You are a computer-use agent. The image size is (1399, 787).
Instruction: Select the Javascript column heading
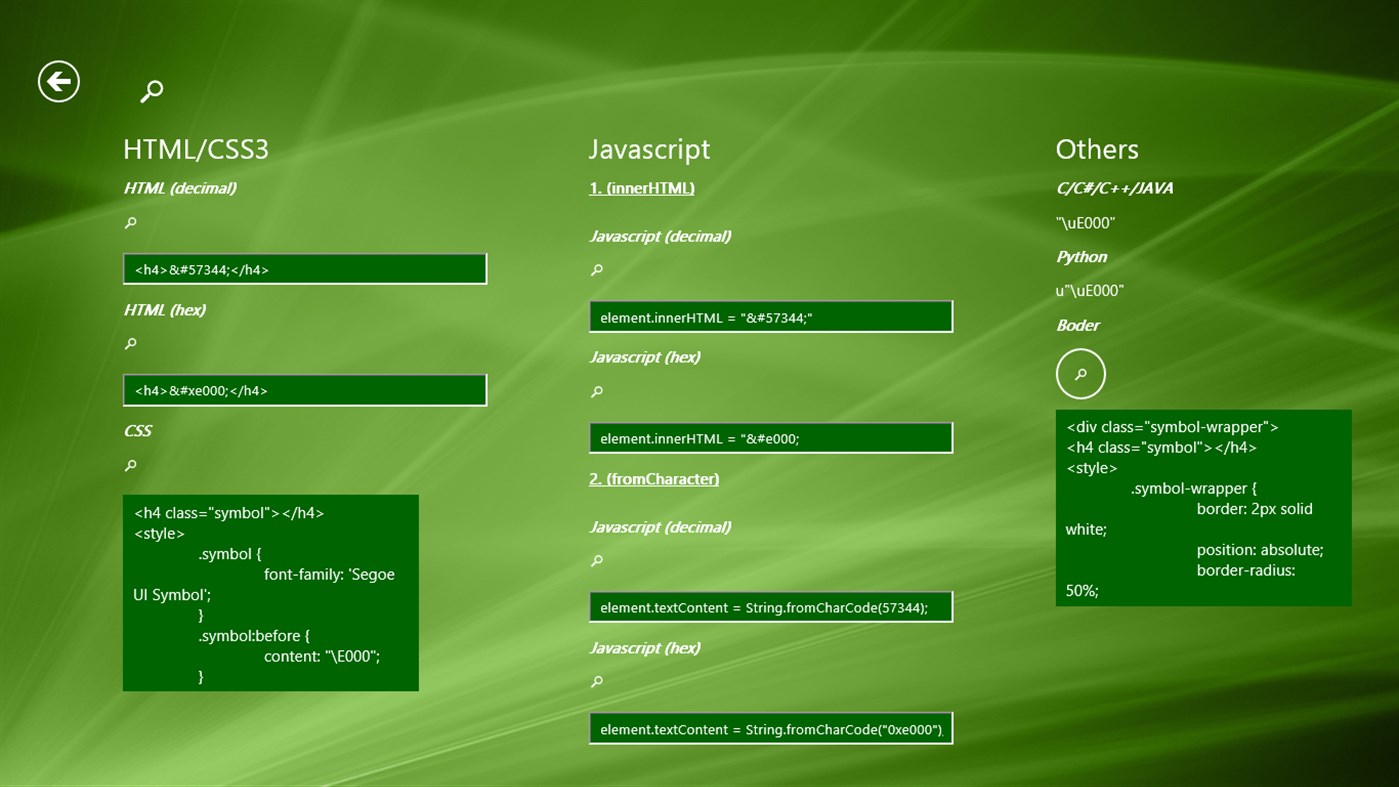[x=650, y=149]
